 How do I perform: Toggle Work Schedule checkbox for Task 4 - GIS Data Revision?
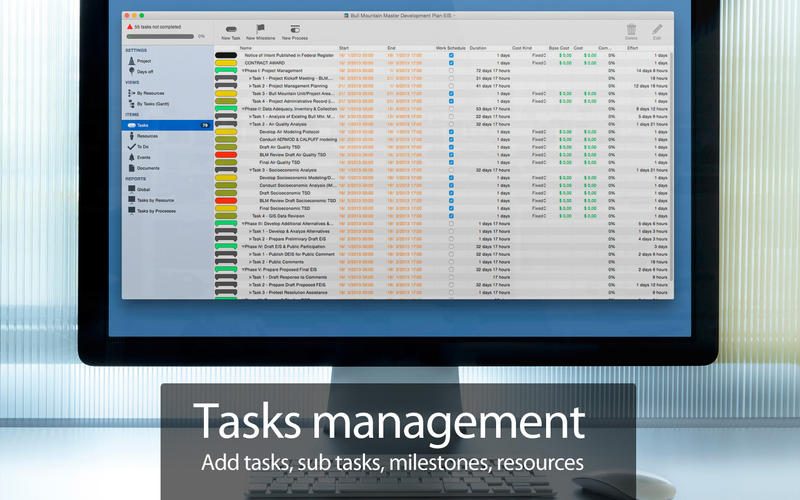click(x=451, y=215)
